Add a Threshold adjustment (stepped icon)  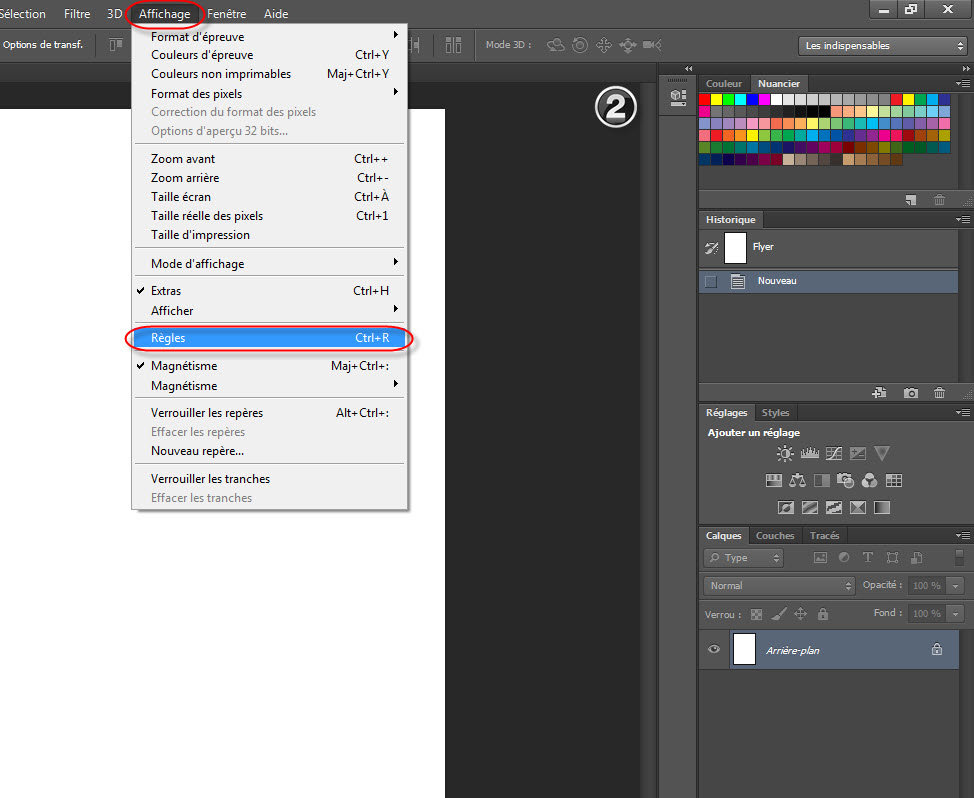834,507
